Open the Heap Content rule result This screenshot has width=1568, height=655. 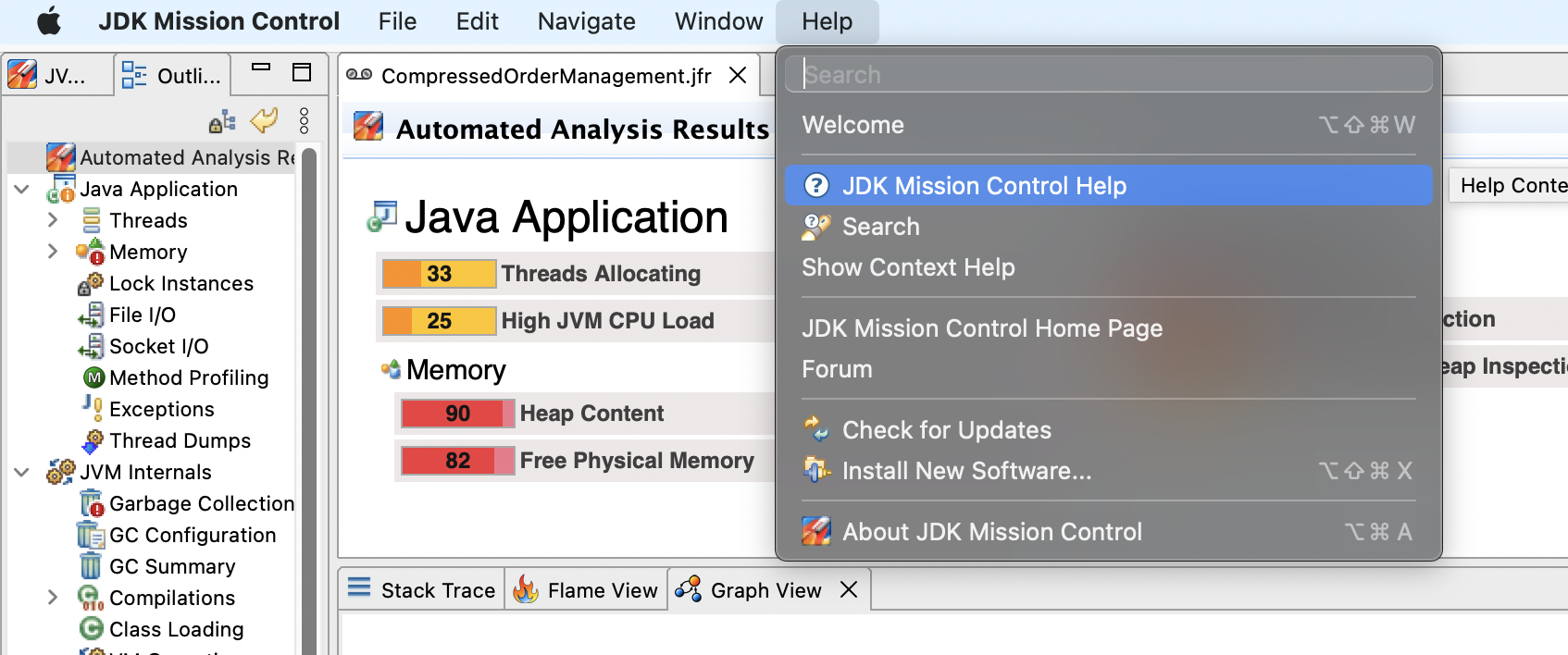pyautogui.click(x=591, y=414)
